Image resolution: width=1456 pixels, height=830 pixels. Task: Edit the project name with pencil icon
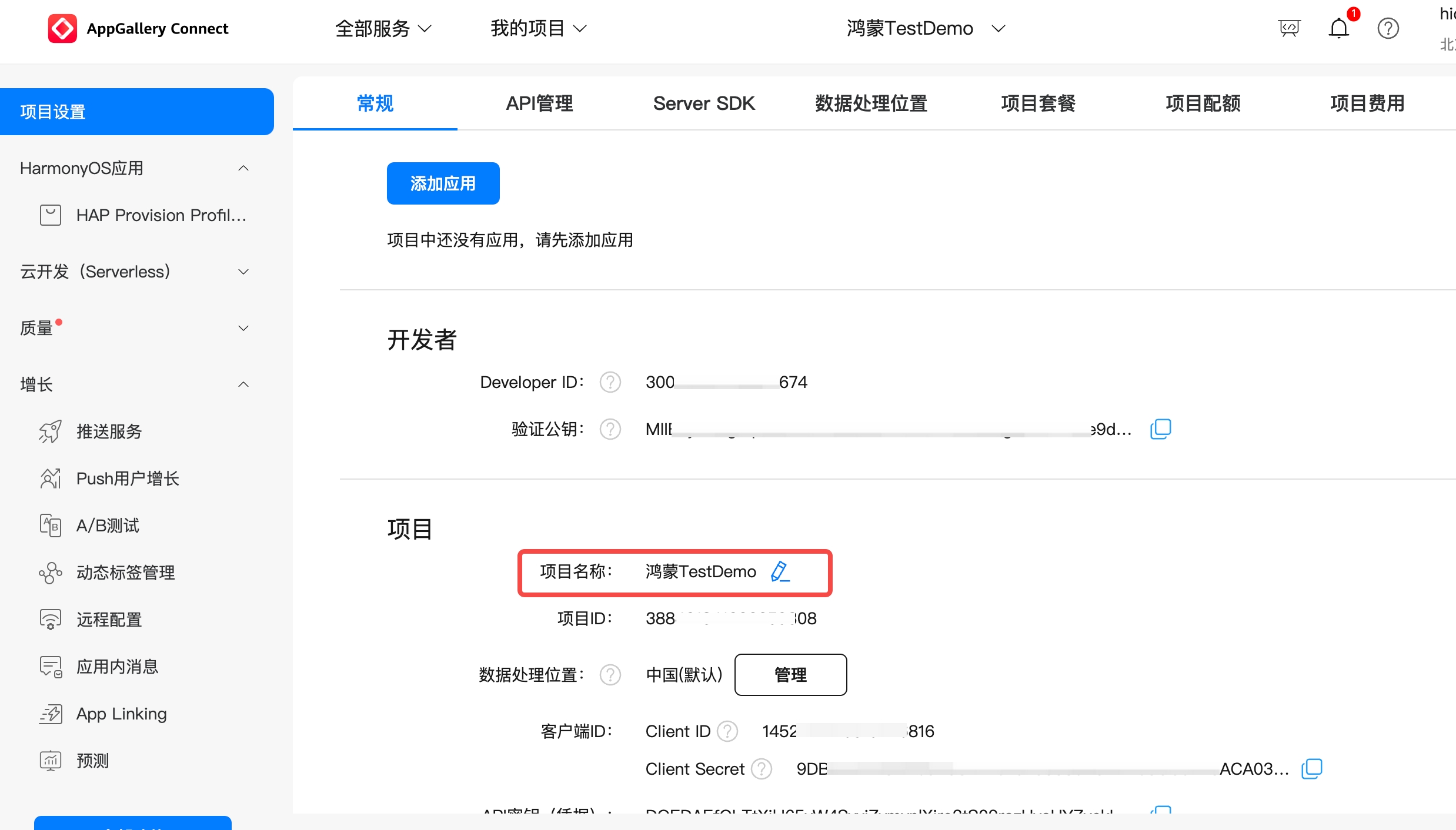point(780,571)
